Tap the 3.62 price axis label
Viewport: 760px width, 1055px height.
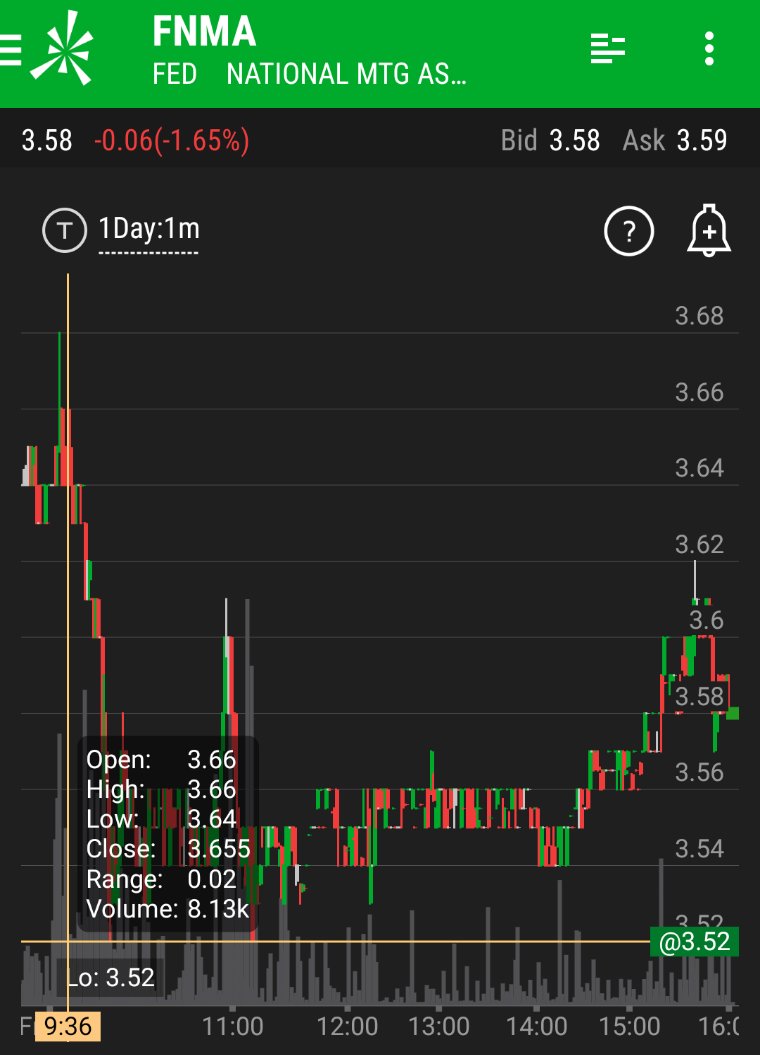tap(699, 544)
